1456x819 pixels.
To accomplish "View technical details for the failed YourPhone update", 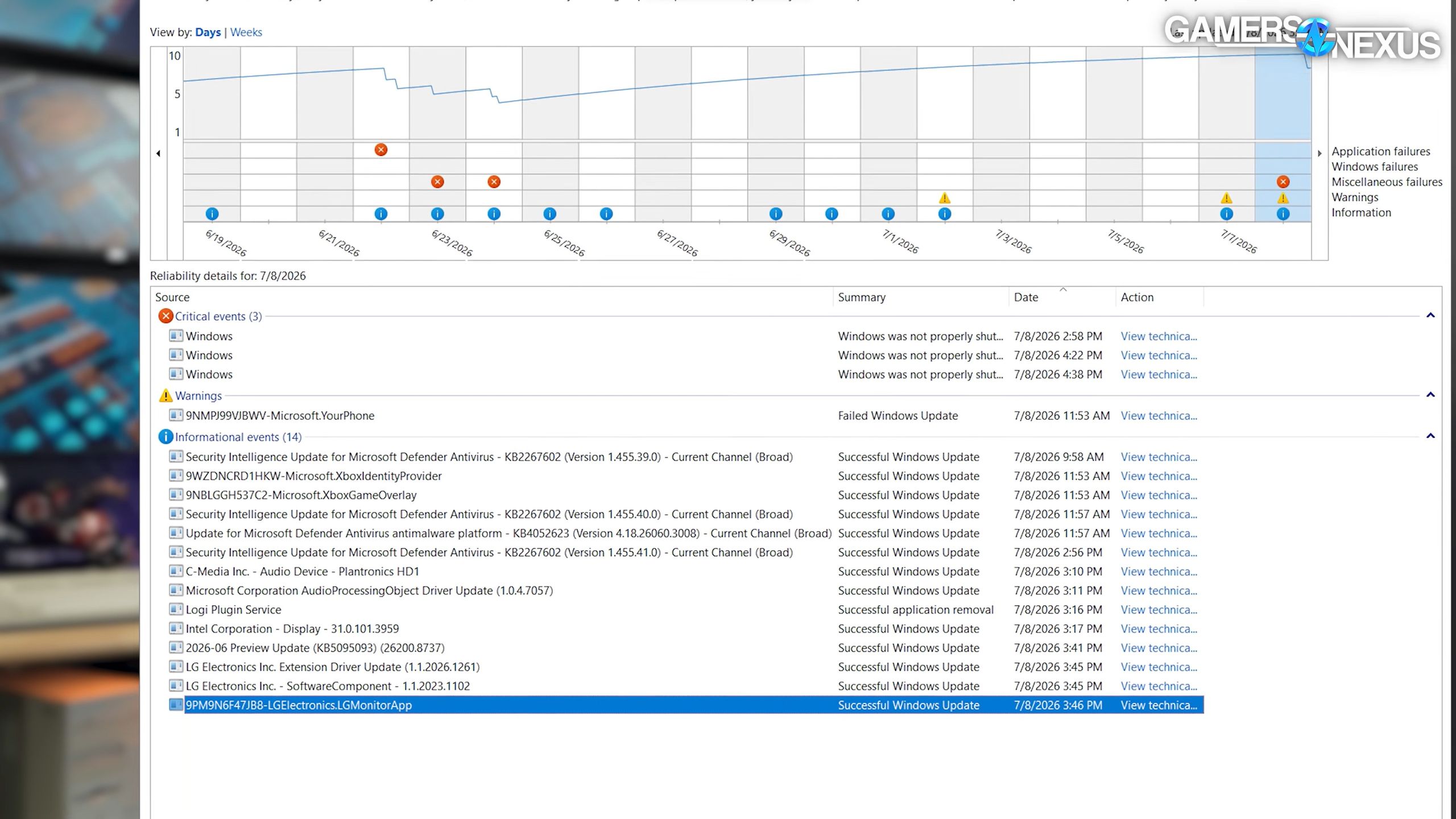I will [1159, 416].
